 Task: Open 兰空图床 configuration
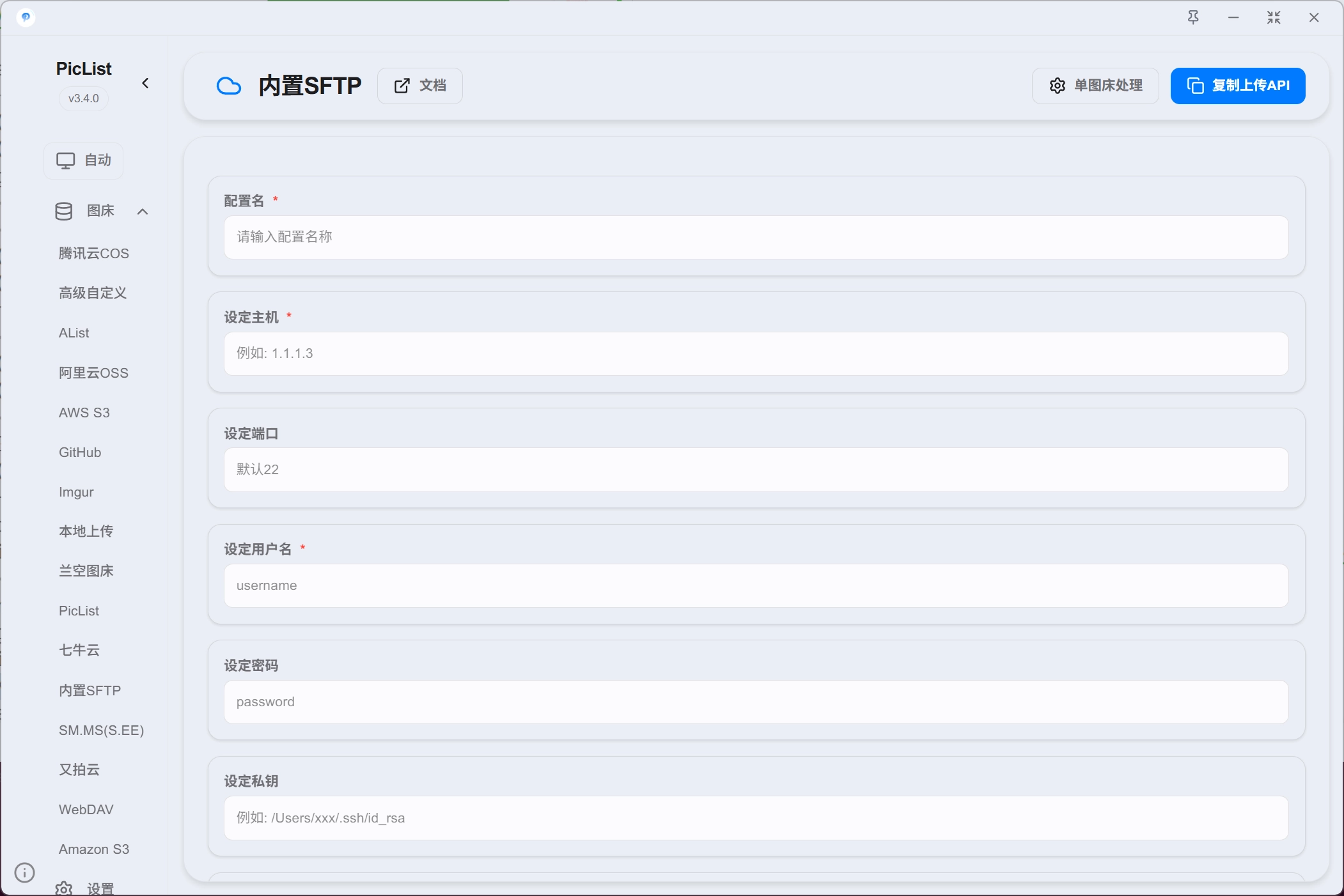click(86, 571)
